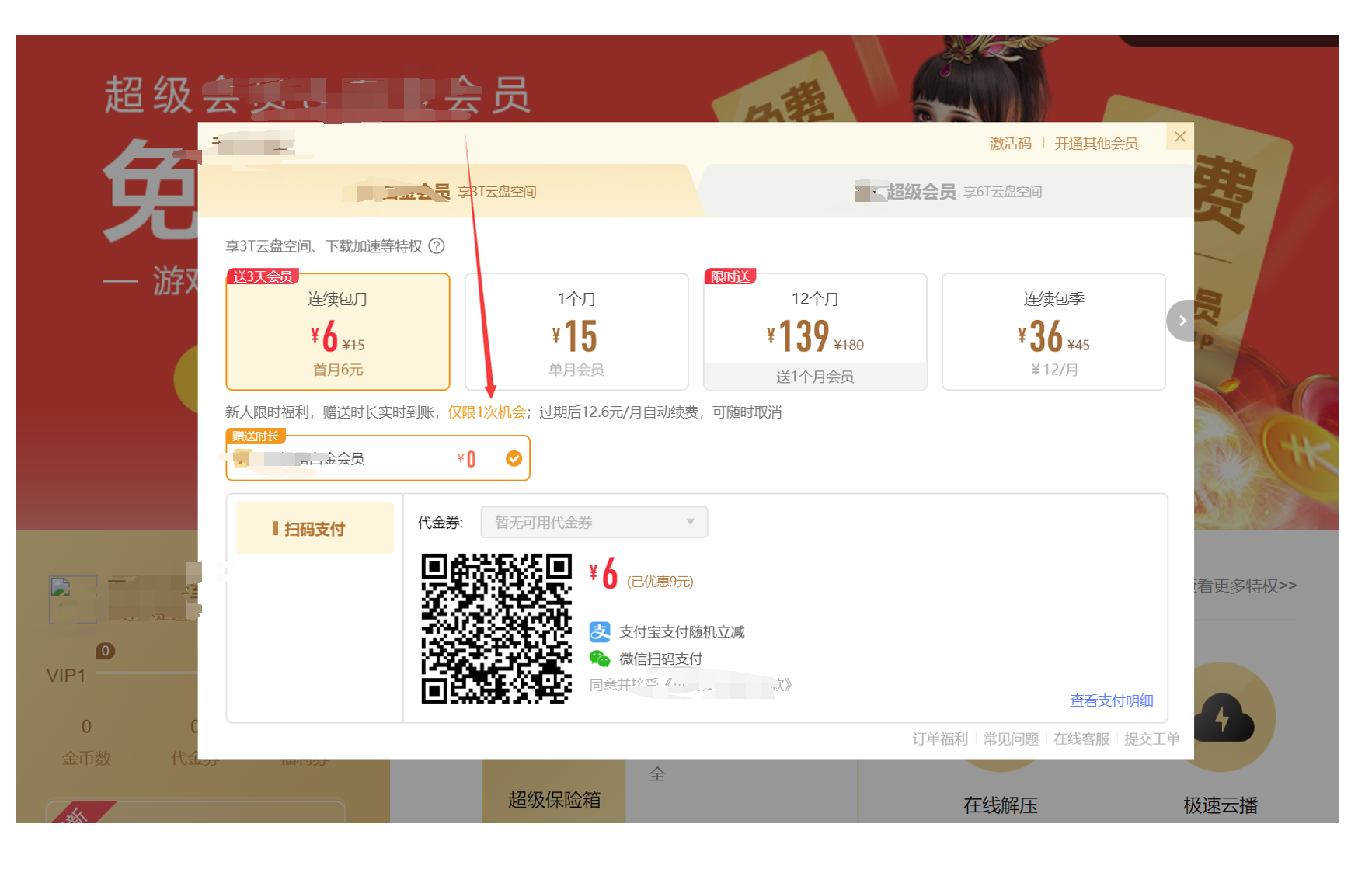1372x876 pixels.
Task: Click 开通其他会员 link
Action: tap(1095, 144)
